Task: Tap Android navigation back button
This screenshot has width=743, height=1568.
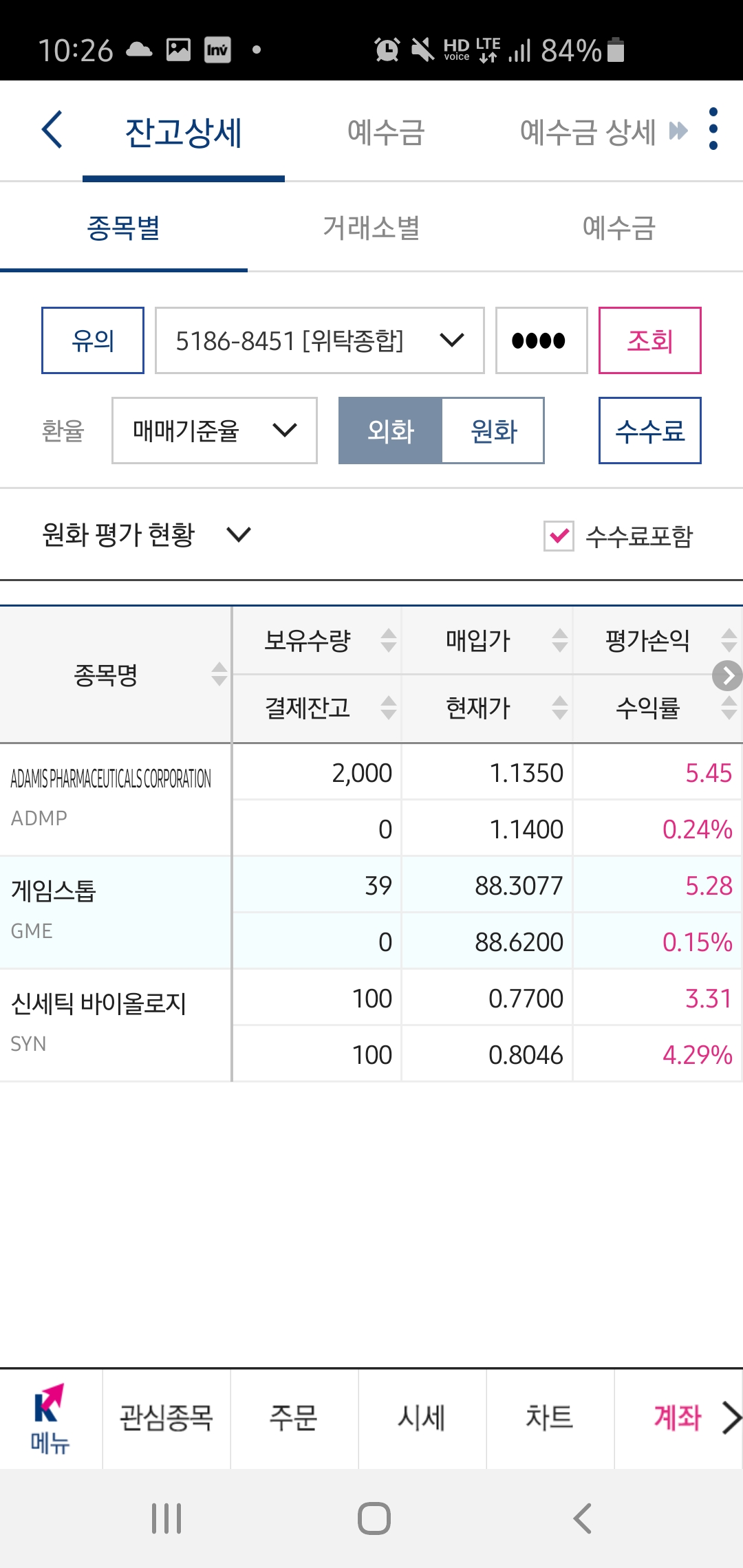Action: pos(583,1518)
